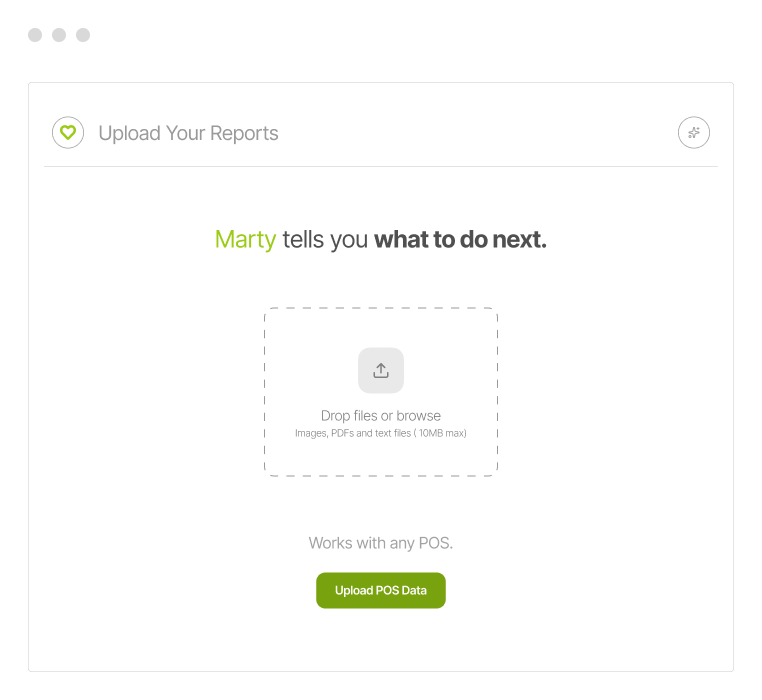
Task: Click the "Works with any POS." caption
Action: (x=380, y=543)
